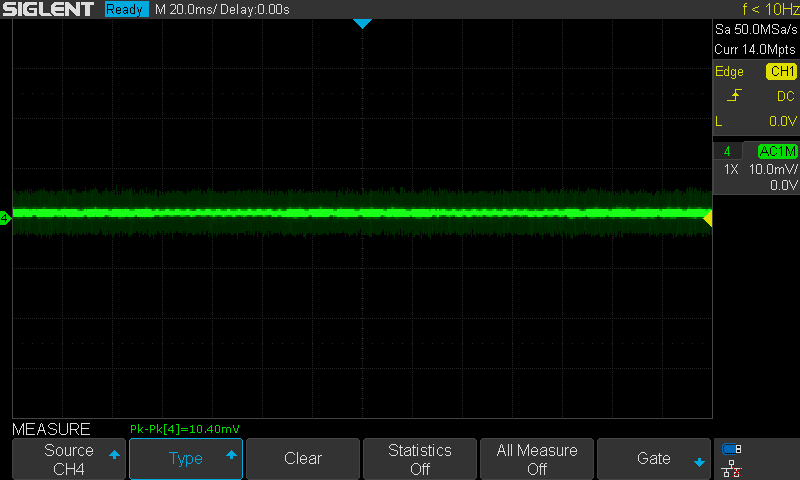
Task: Click the channel 4 ground marker on left edge
Action: coord(5,217)
